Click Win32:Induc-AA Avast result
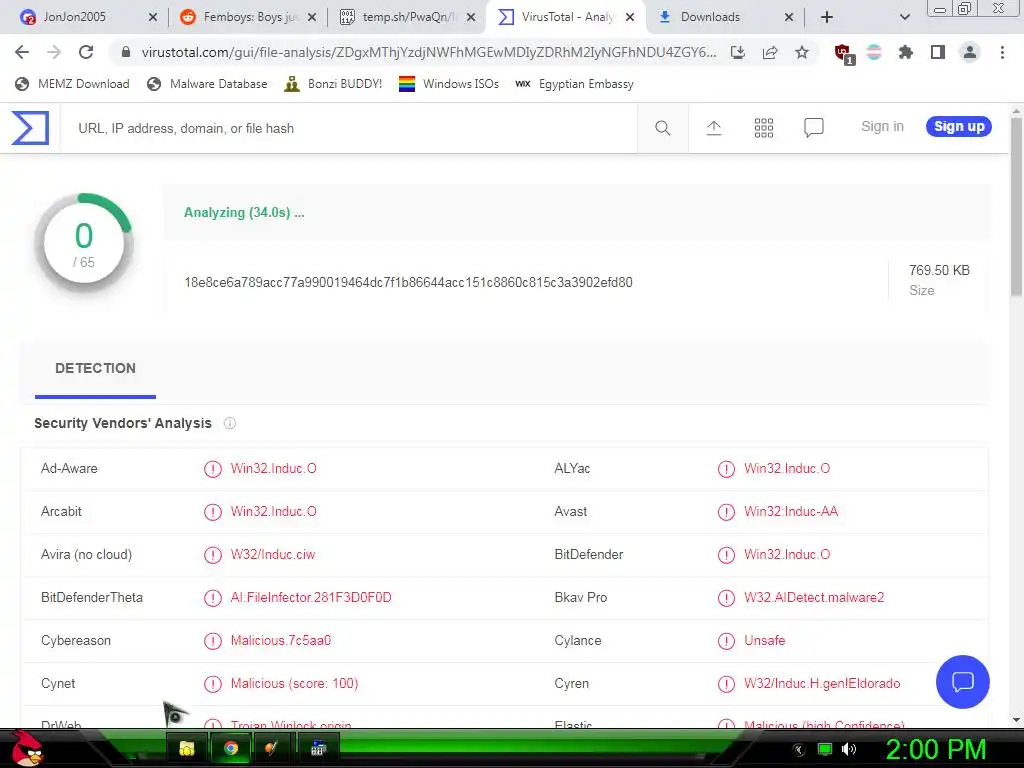This screenshot has width=1024, height=768. click(791, 512)
